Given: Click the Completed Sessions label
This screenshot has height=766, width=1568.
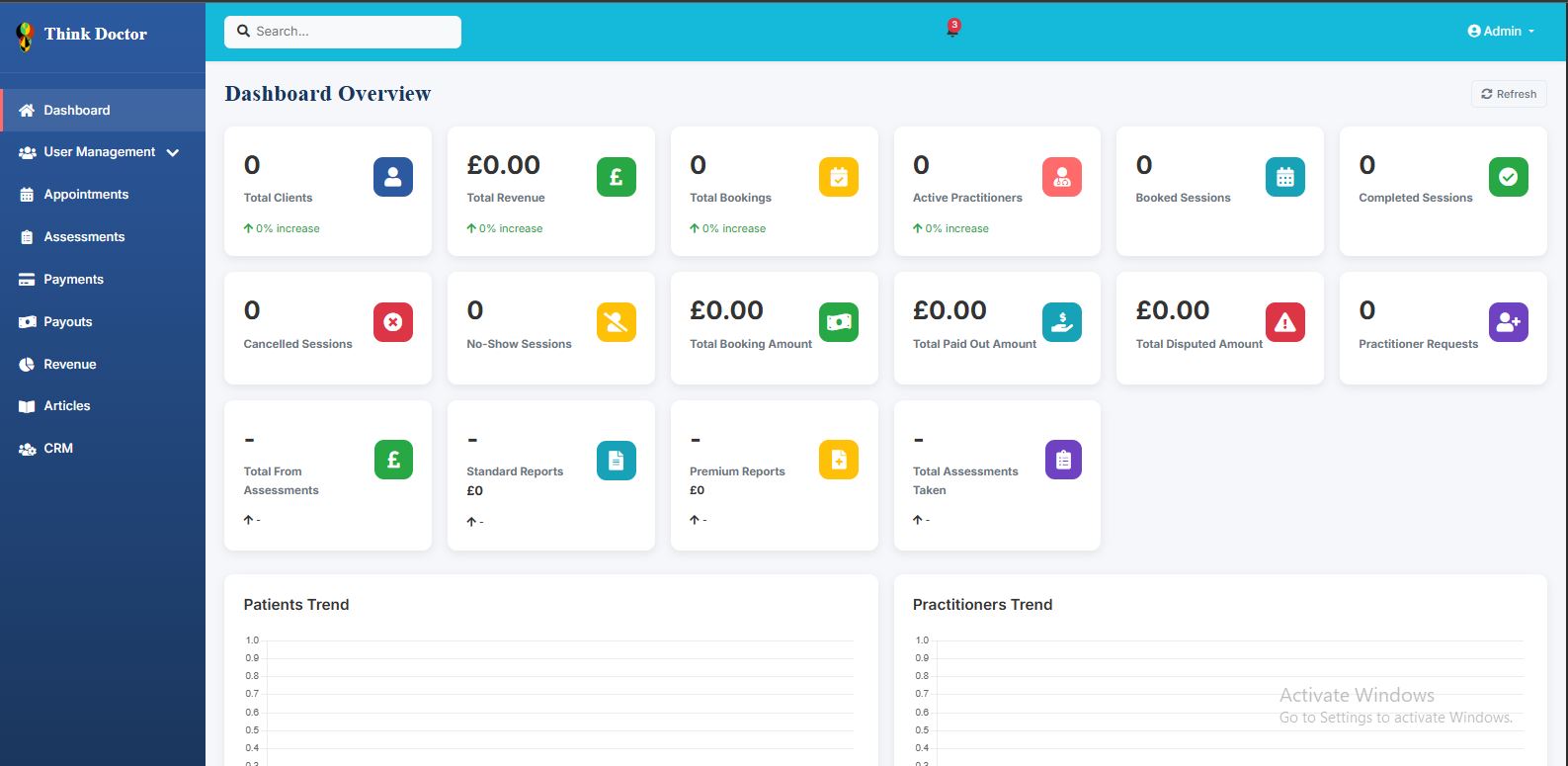Looking at the screenshot, I should click(x=1415, y=198).
